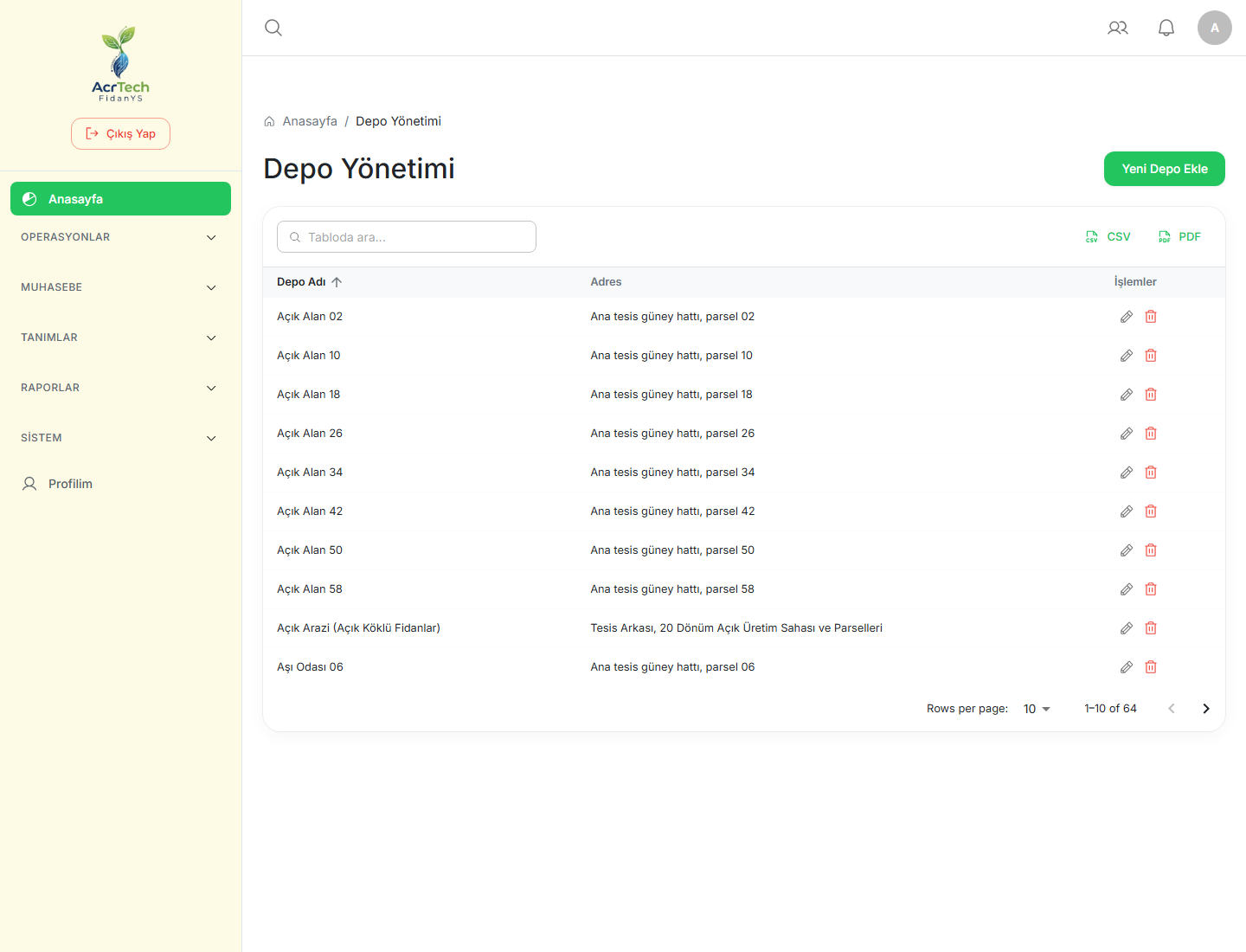Open the user avatar labeled A
Screen dimensions: 1246x952
1215,28
